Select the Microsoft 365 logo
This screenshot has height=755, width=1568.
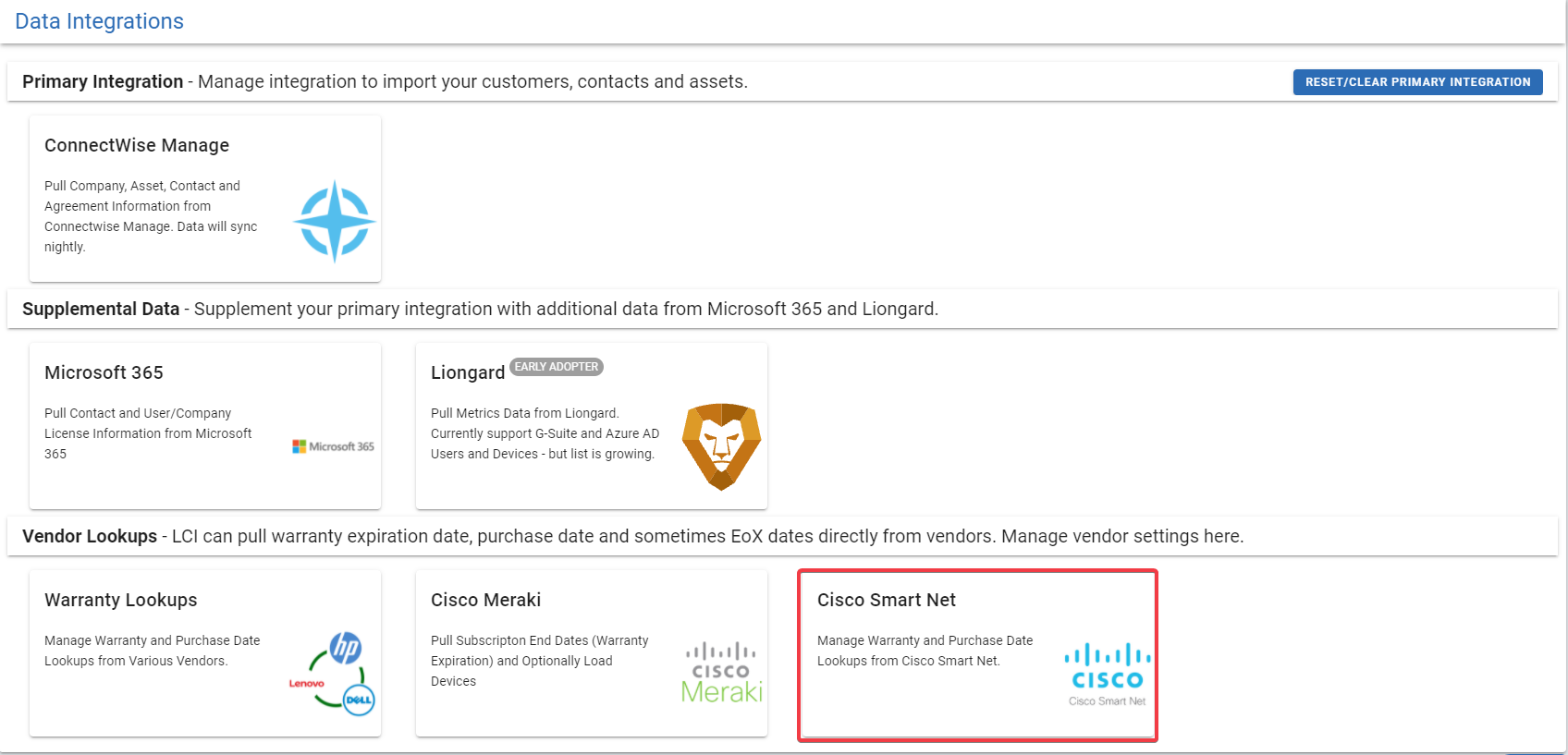coord(332,445)
